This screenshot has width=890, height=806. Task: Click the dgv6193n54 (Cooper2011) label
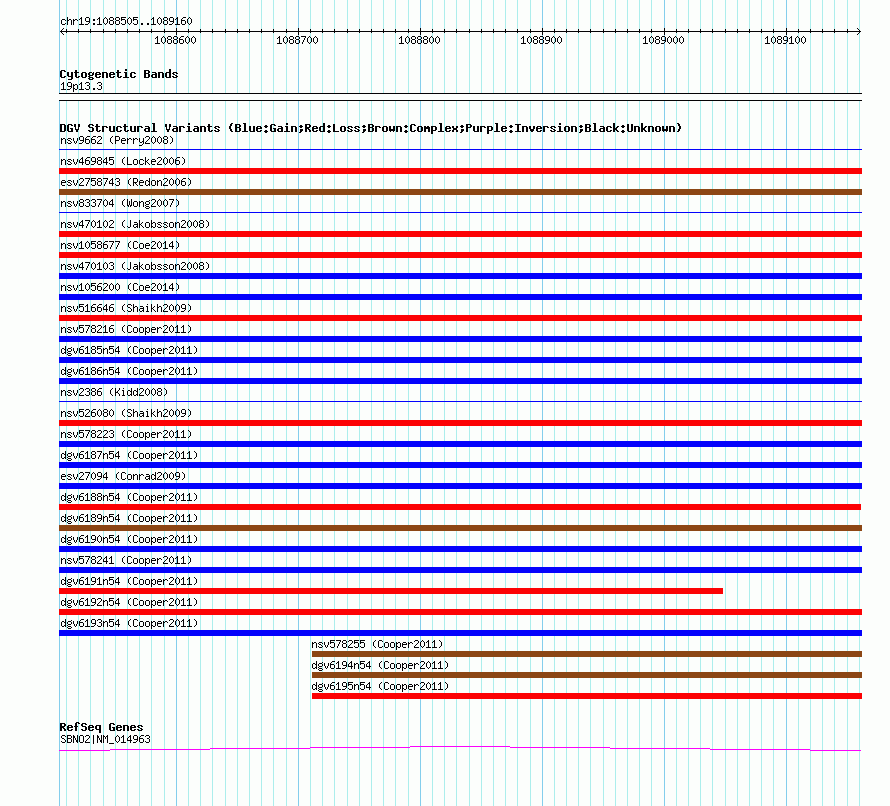coord(129,623)
